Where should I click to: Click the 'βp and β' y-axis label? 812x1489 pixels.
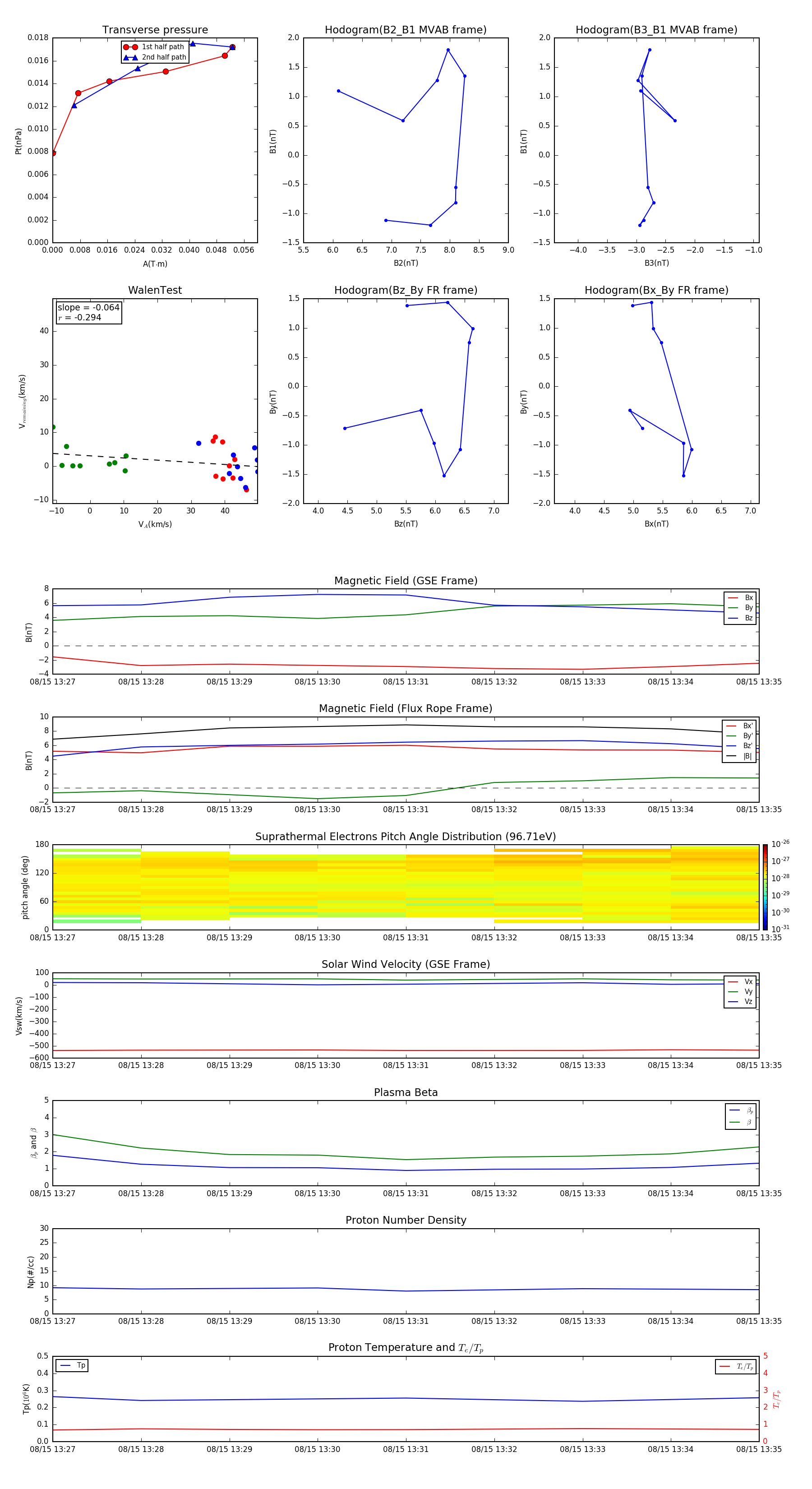(33, 1143)
